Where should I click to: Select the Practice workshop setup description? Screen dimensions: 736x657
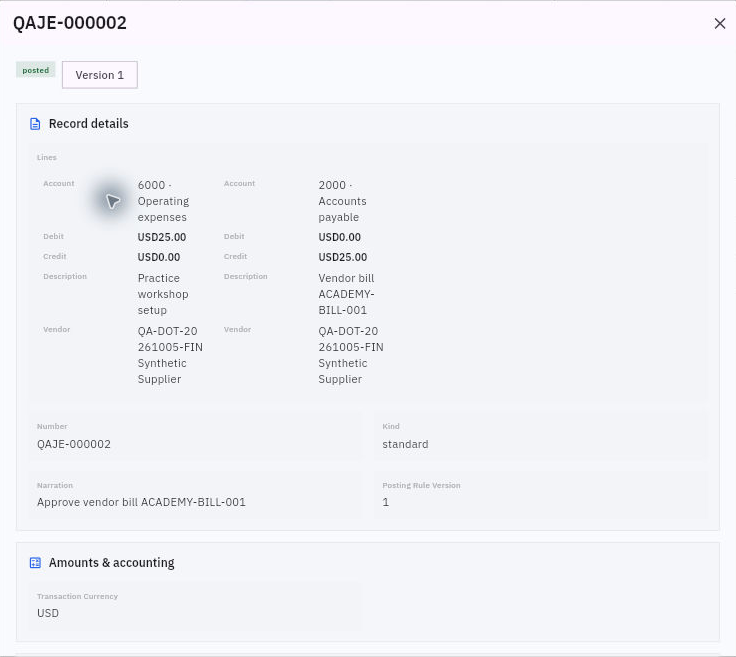click(x=162, y=294)
